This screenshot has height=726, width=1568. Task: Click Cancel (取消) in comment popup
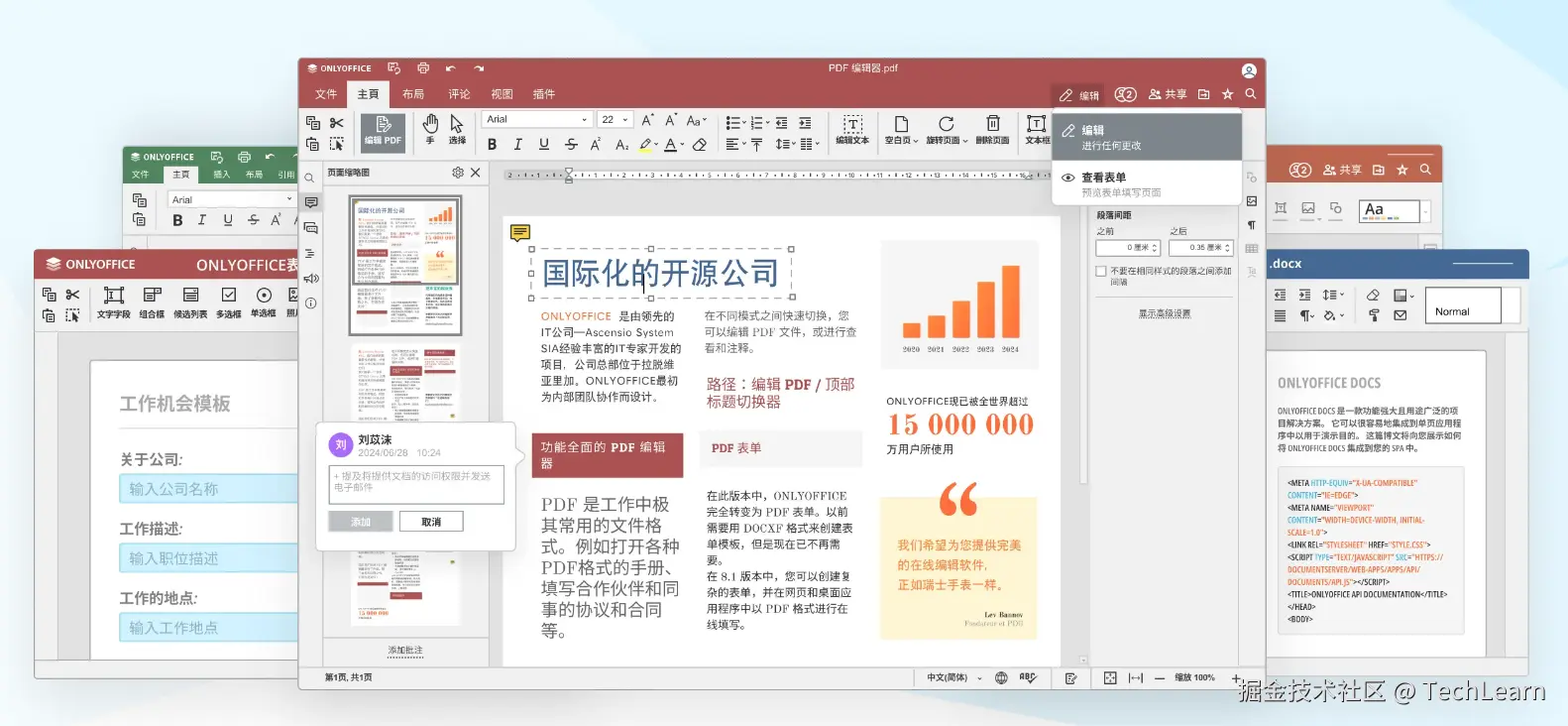pyautogui.click(x=431, y=522)
